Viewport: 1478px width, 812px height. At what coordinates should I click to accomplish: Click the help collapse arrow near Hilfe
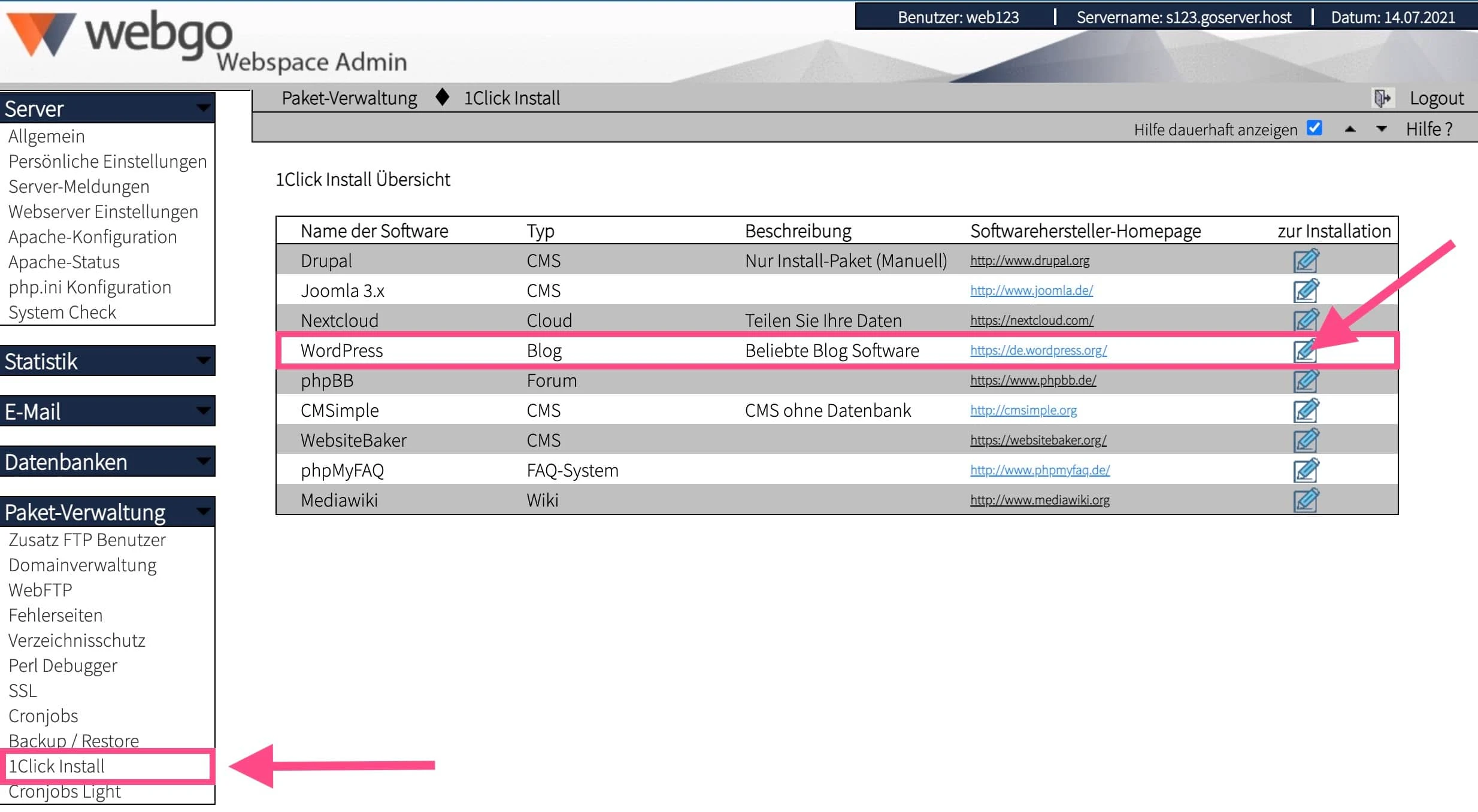pyautogui.click(x=1350, y=128)
